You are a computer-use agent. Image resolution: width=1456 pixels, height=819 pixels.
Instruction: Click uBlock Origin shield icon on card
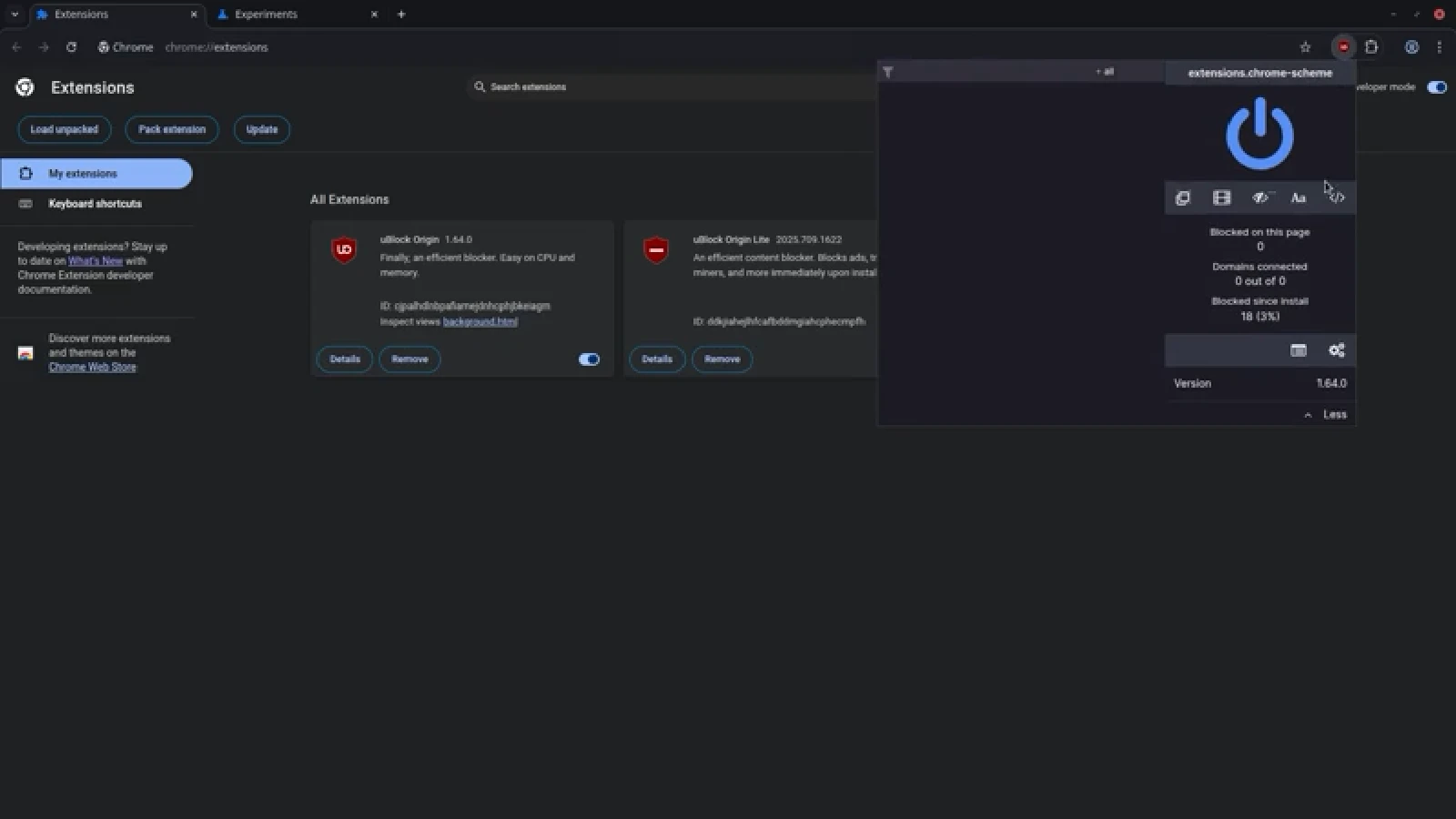point(344,249)
